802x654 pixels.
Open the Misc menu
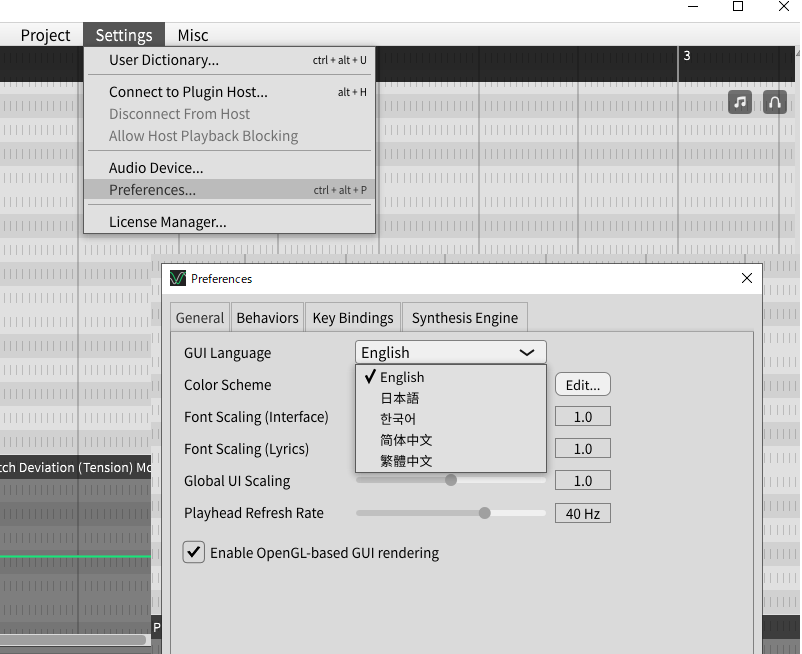(x=193, y=35)
